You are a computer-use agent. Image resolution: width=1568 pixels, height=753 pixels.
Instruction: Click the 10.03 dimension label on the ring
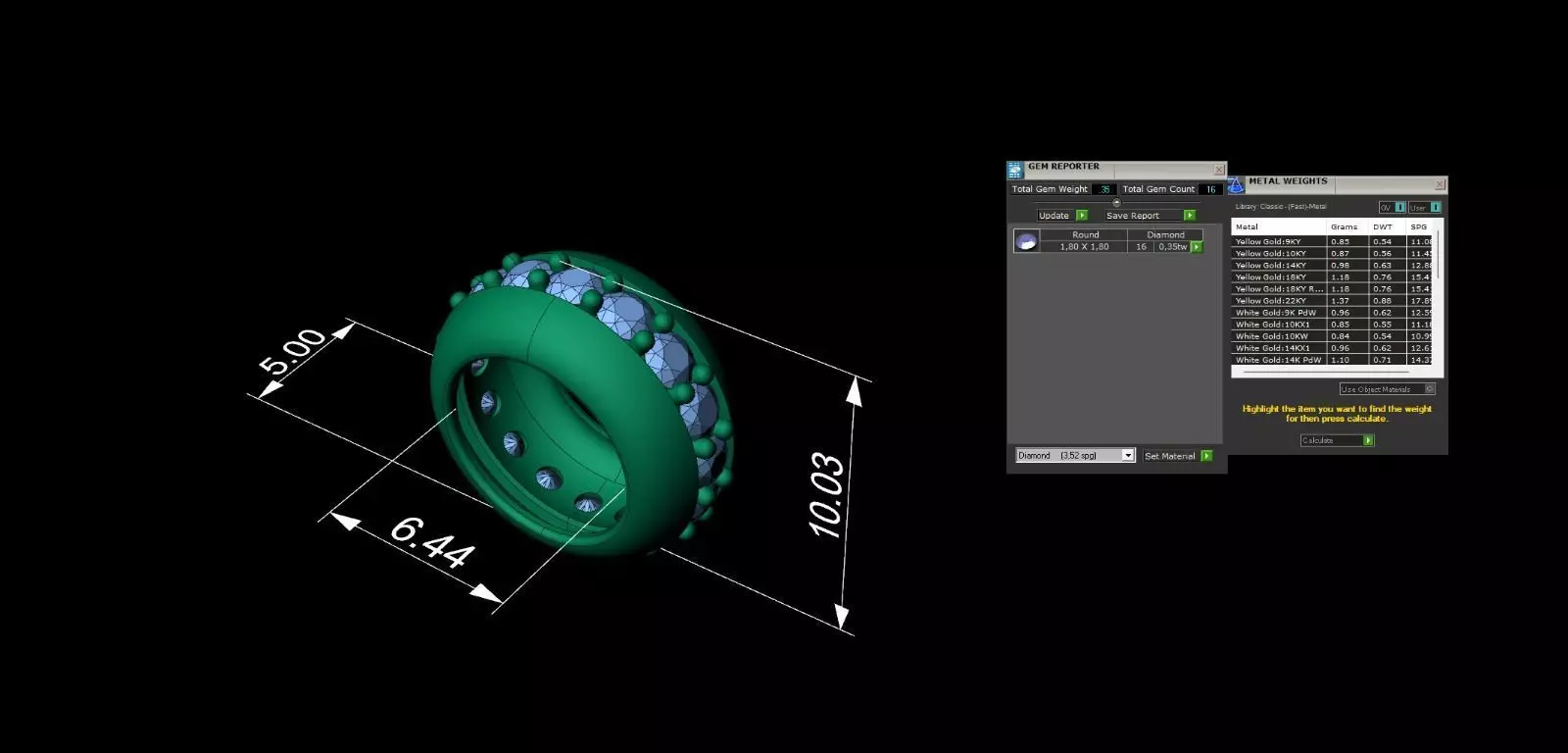click(x=826, y=494)
